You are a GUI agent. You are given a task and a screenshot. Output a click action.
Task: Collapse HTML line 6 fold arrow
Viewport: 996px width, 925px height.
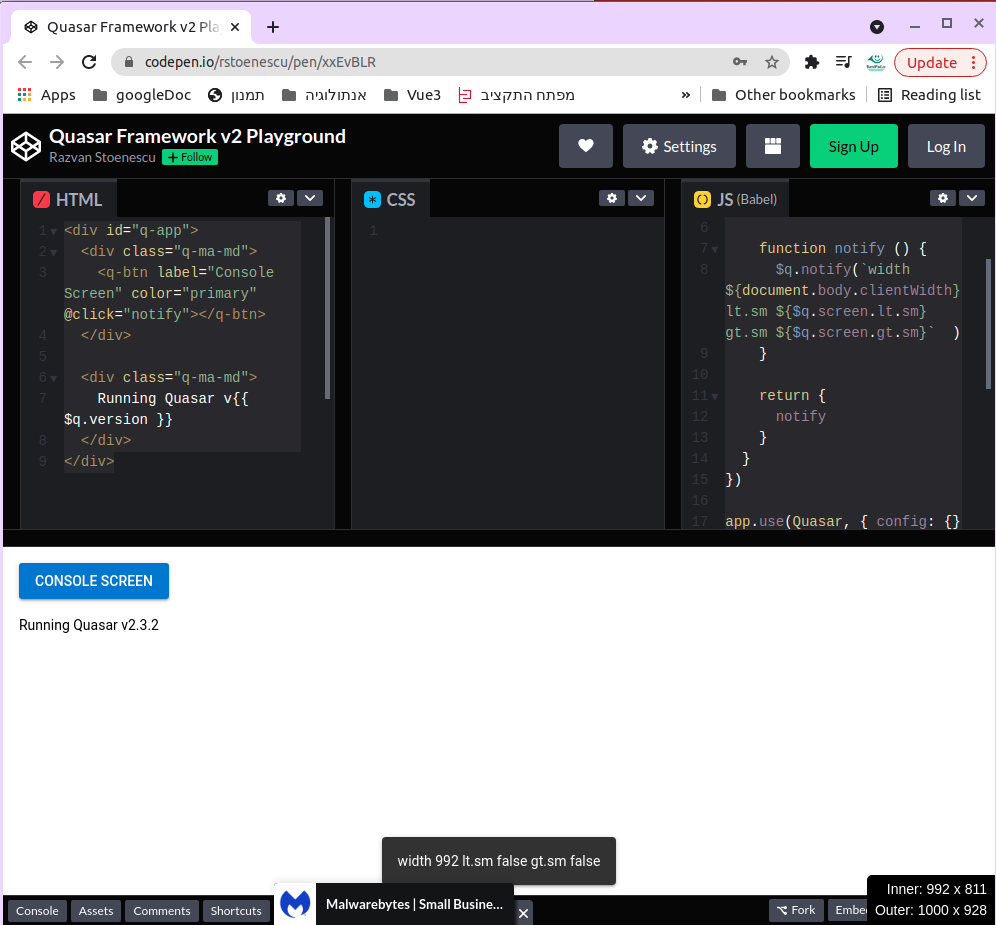click(53, 379)
